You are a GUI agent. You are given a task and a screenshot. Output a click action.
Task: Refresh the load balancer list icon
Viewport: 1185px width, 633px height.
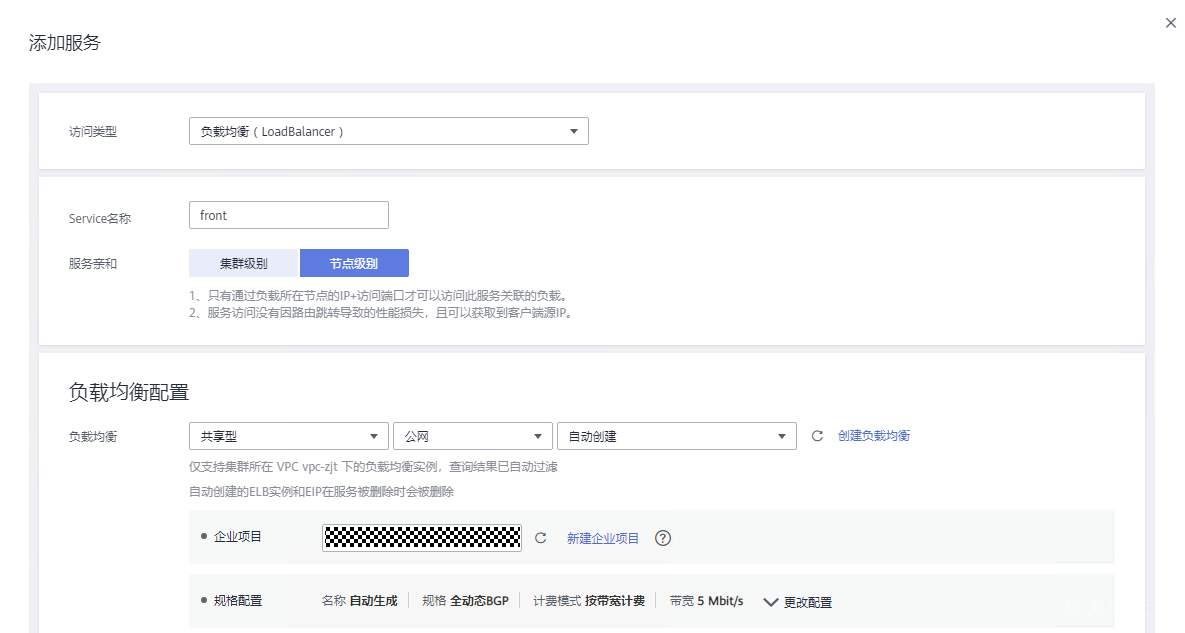[817, 436]
